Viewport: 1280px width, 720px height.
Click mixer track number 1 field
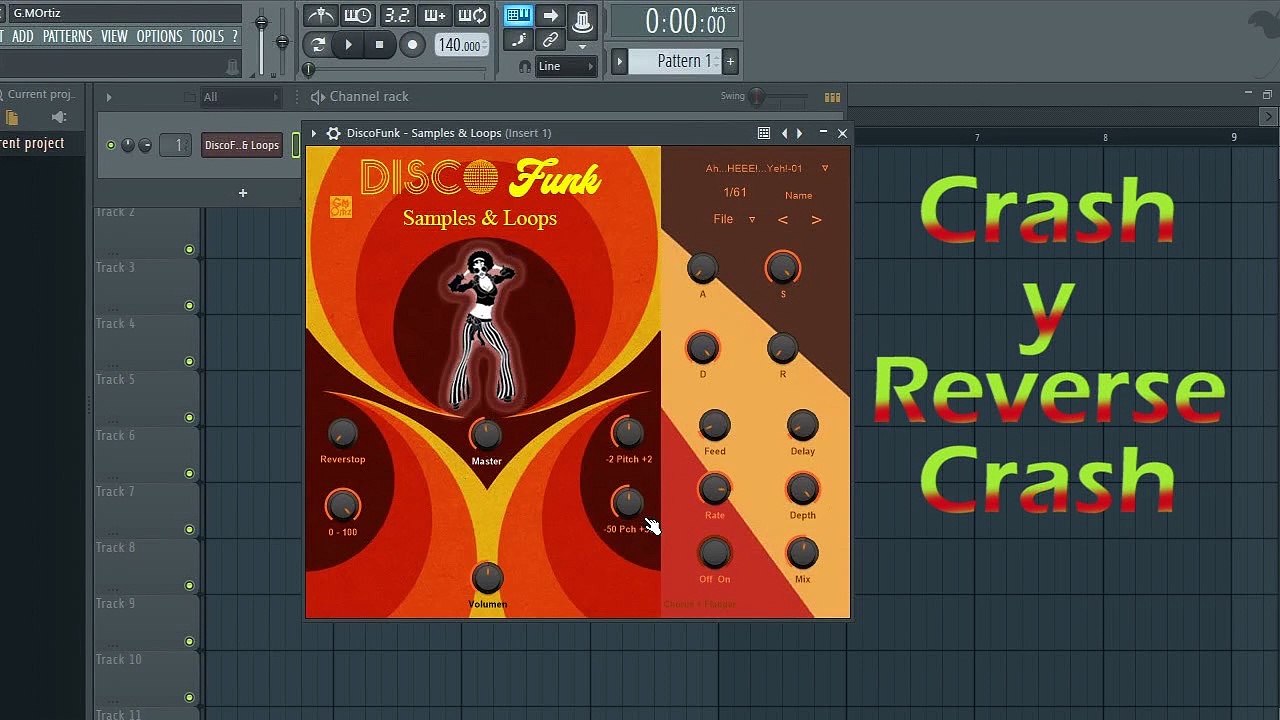point(177,145)
